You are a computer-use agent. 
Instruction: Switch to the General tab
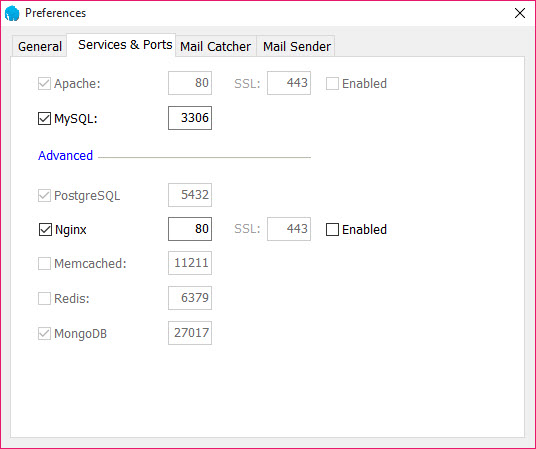[x=40, y=46]
